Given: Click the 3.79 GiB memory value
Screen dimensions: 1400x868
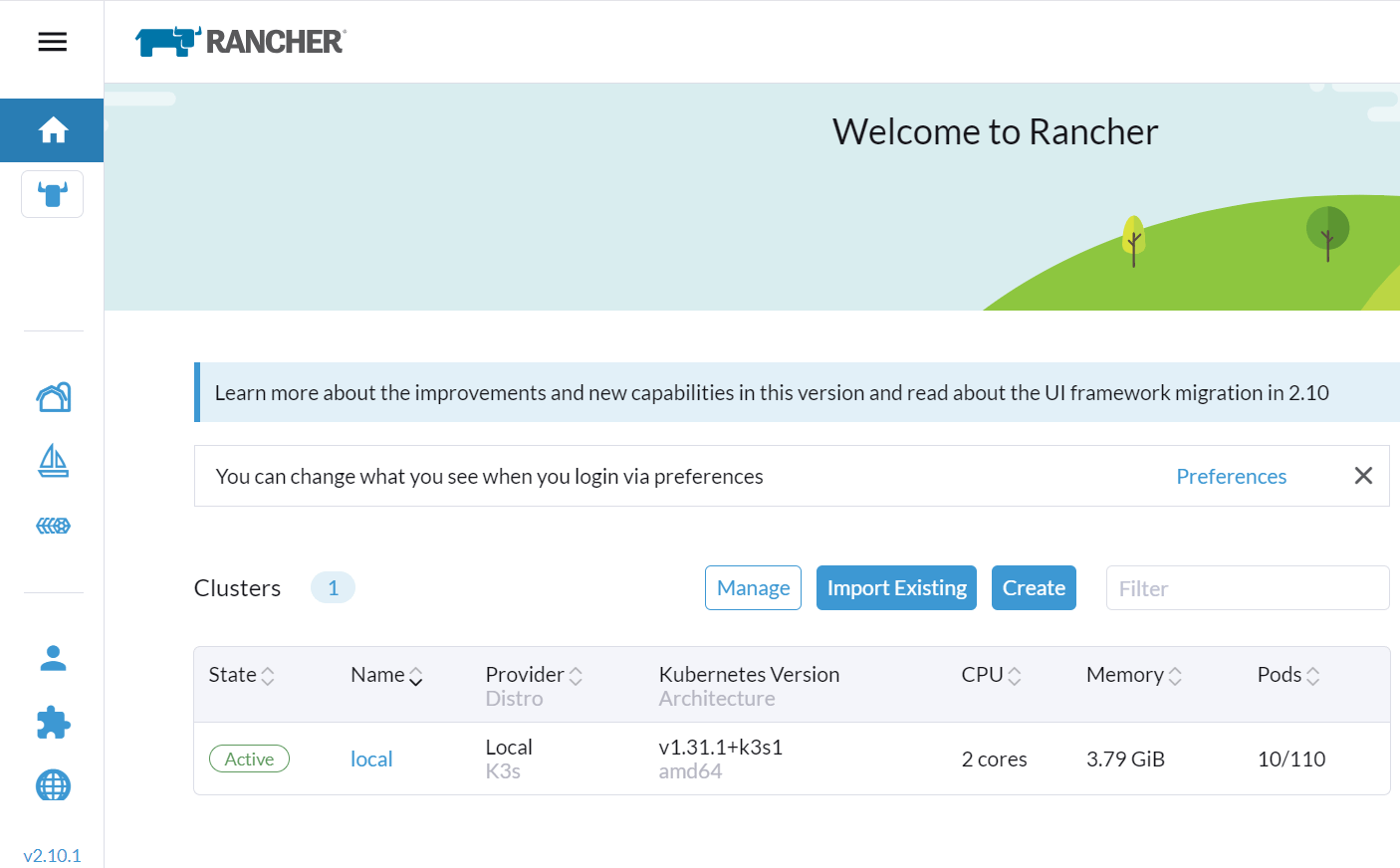Looking at the screenshot, I should coord(1125,759).
